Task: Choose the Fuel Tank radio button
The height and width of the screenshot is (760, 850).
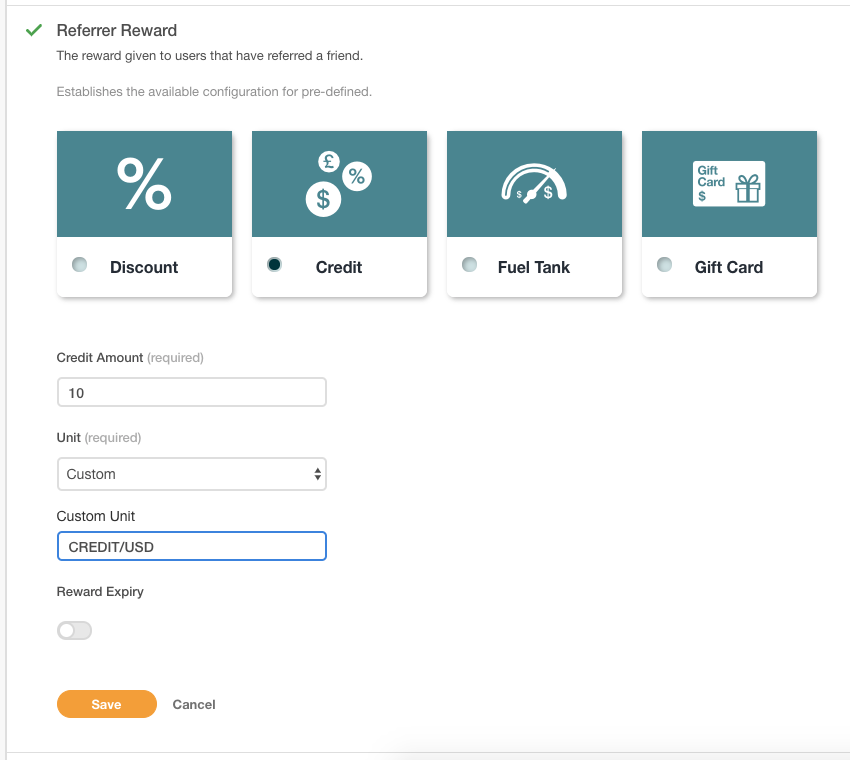Action: [470, 265]
